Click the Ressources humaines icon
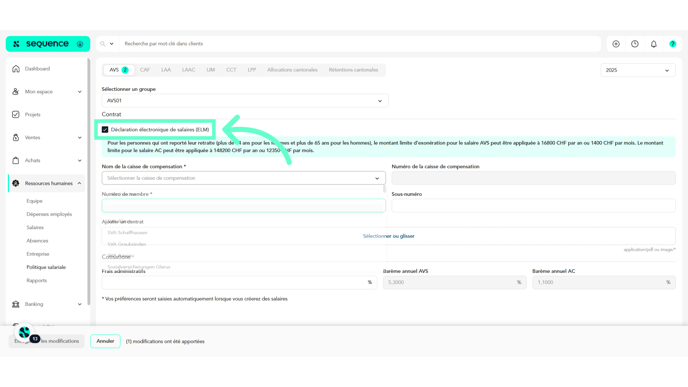Viewport: 688px width, 387px height. click(16, 183)
